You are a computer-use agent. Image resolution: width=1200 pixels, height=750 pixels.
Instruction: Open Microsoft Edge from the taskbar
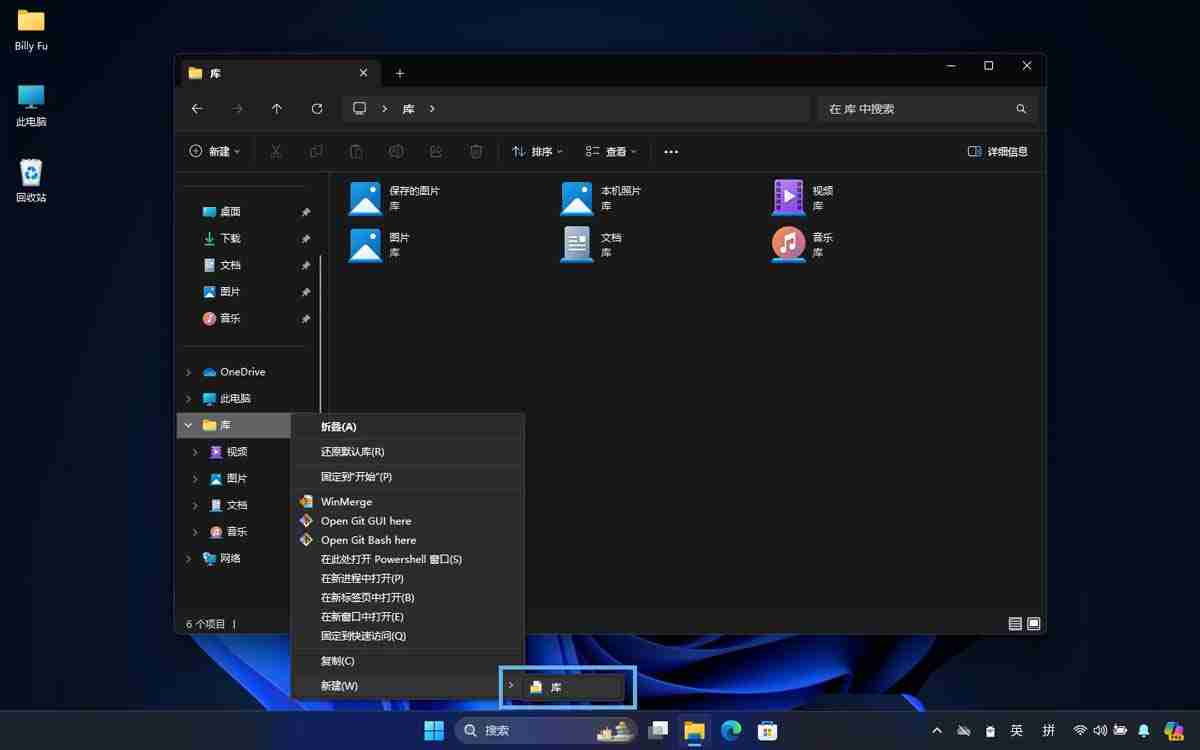730,730
